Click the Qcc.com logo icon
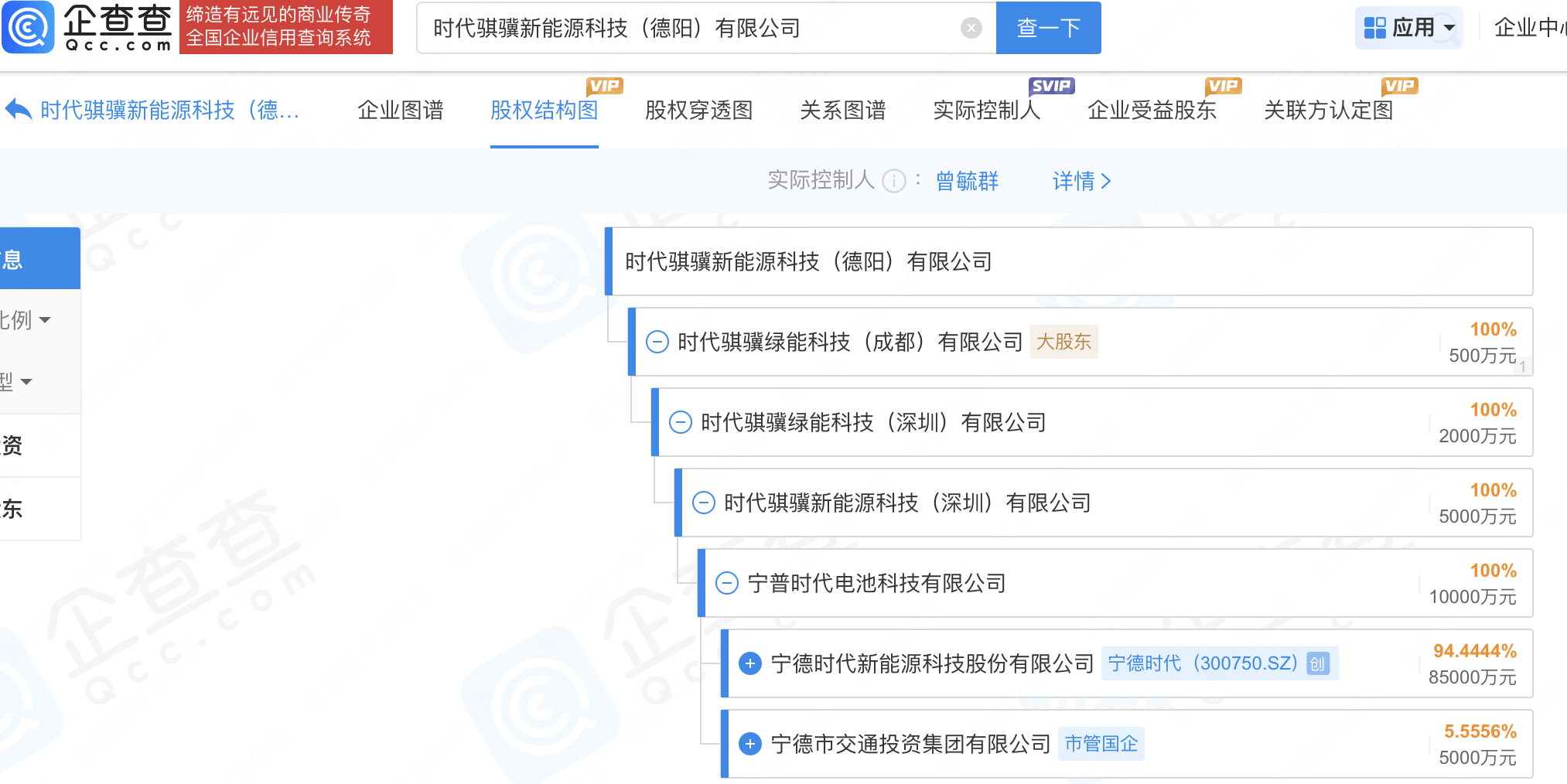1567x784 pixels. point(29,27)
